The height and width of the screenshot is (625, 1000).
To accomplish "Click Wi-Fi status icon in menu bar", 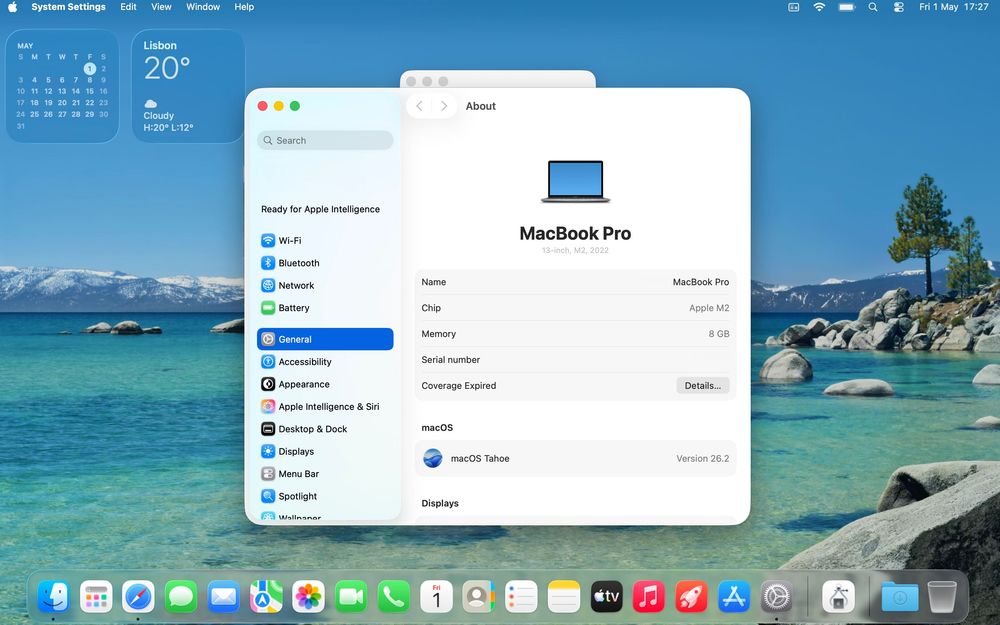I will pyautogui.click(x=819, y=7).
